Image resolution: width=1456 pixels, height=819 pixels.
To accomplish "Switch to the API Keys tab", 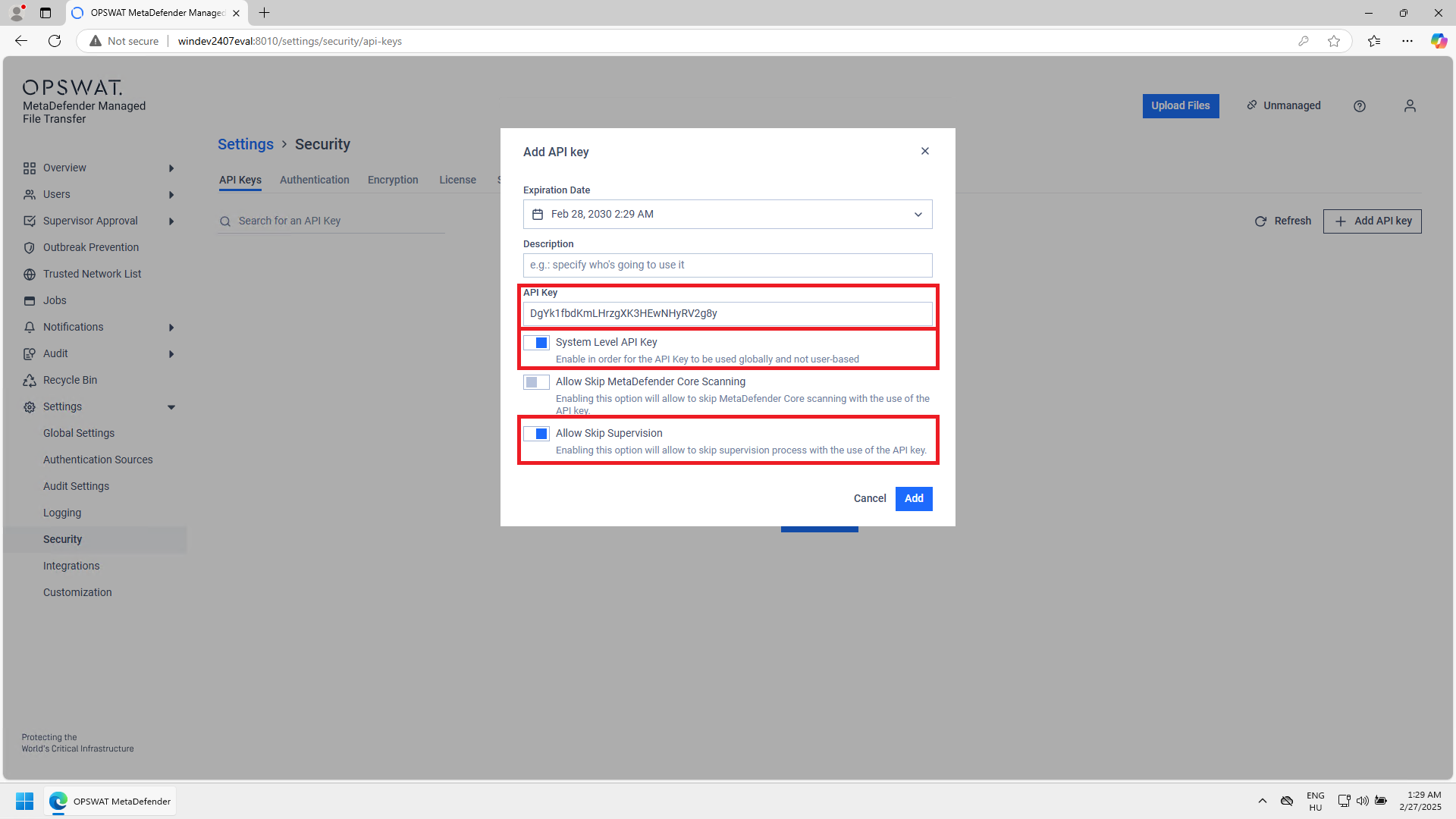I will pos(240,180).
